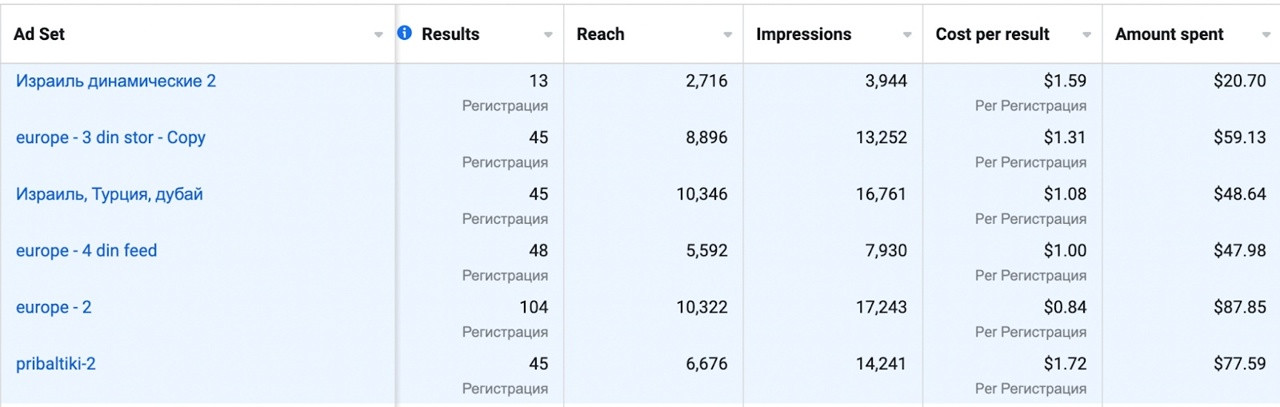Open the europe - 3 din stor - Copy ad set
The height and width of the screenshot is (407, 1280).
point(111,138)
